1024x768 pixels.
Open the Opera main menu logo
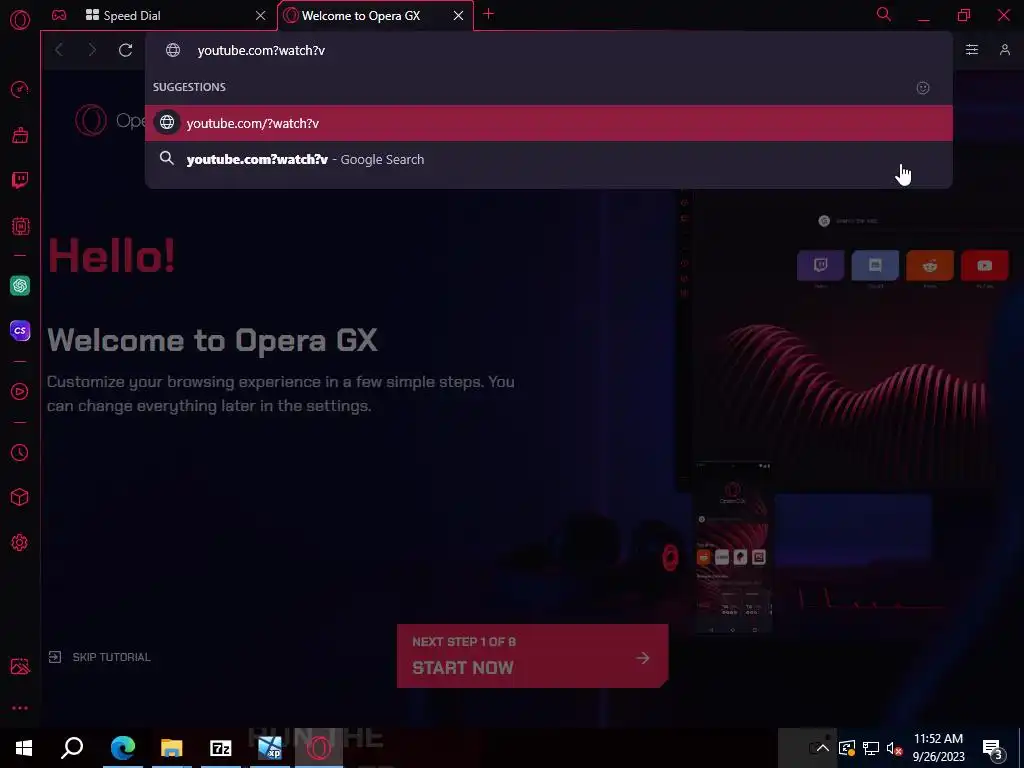point(20,20)
